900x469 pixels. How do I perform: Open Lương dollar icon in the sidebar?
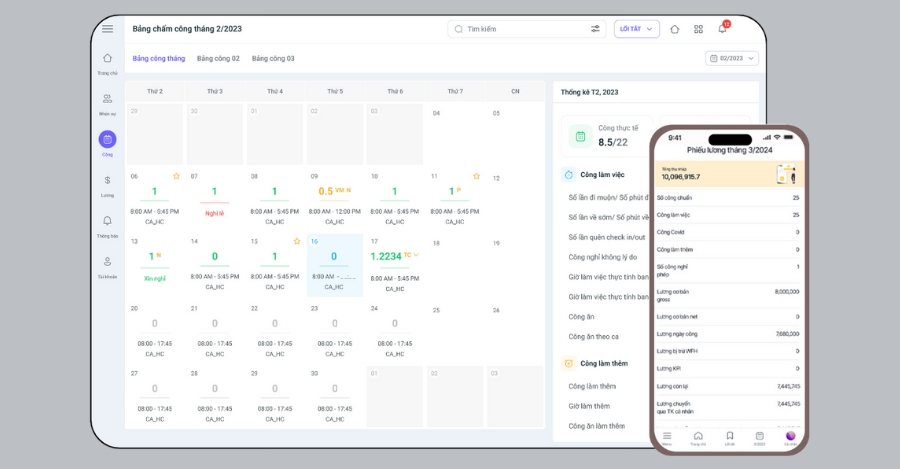coord(107,182)
